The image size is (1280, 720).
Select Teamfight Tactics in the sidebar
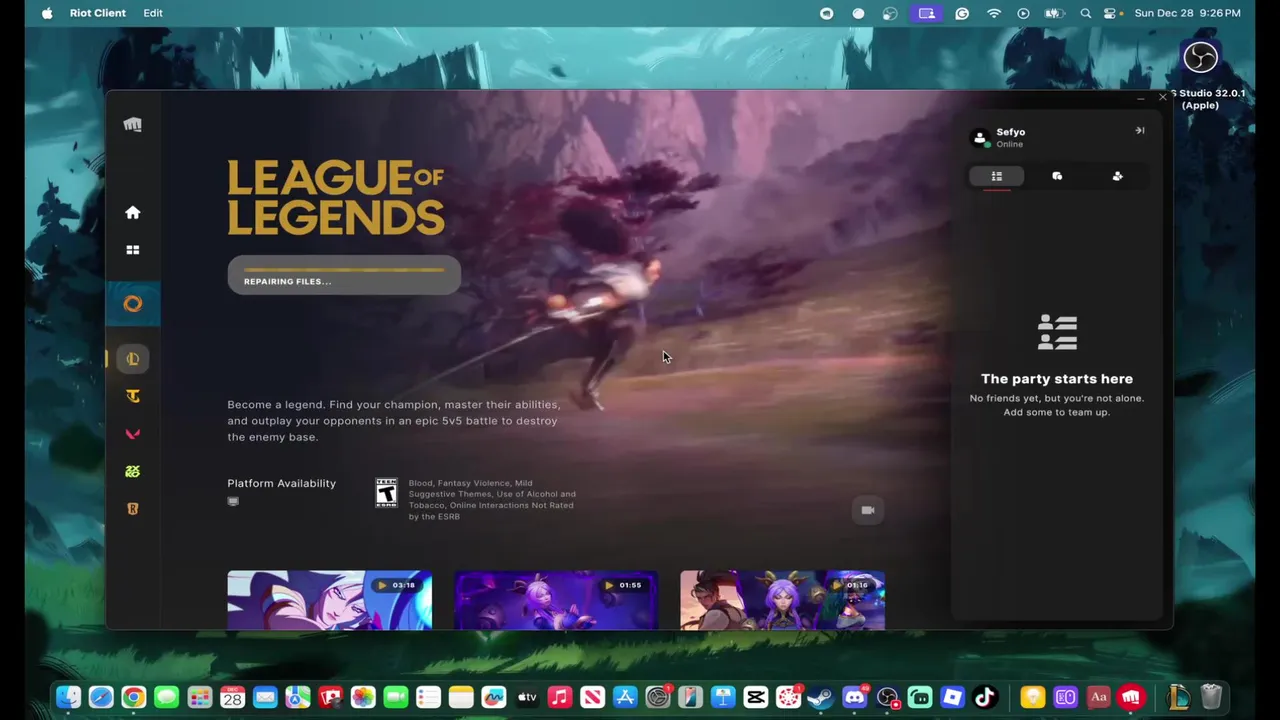pyautogui.click(x=132, y=396)
